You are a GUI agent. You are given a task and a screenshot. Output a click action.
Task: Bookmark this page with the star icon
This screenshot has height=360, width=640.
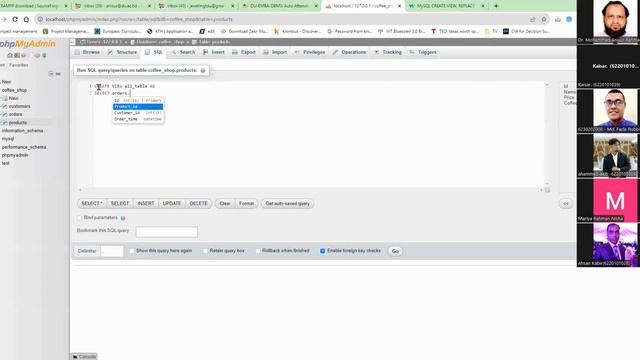click(544, 19)
